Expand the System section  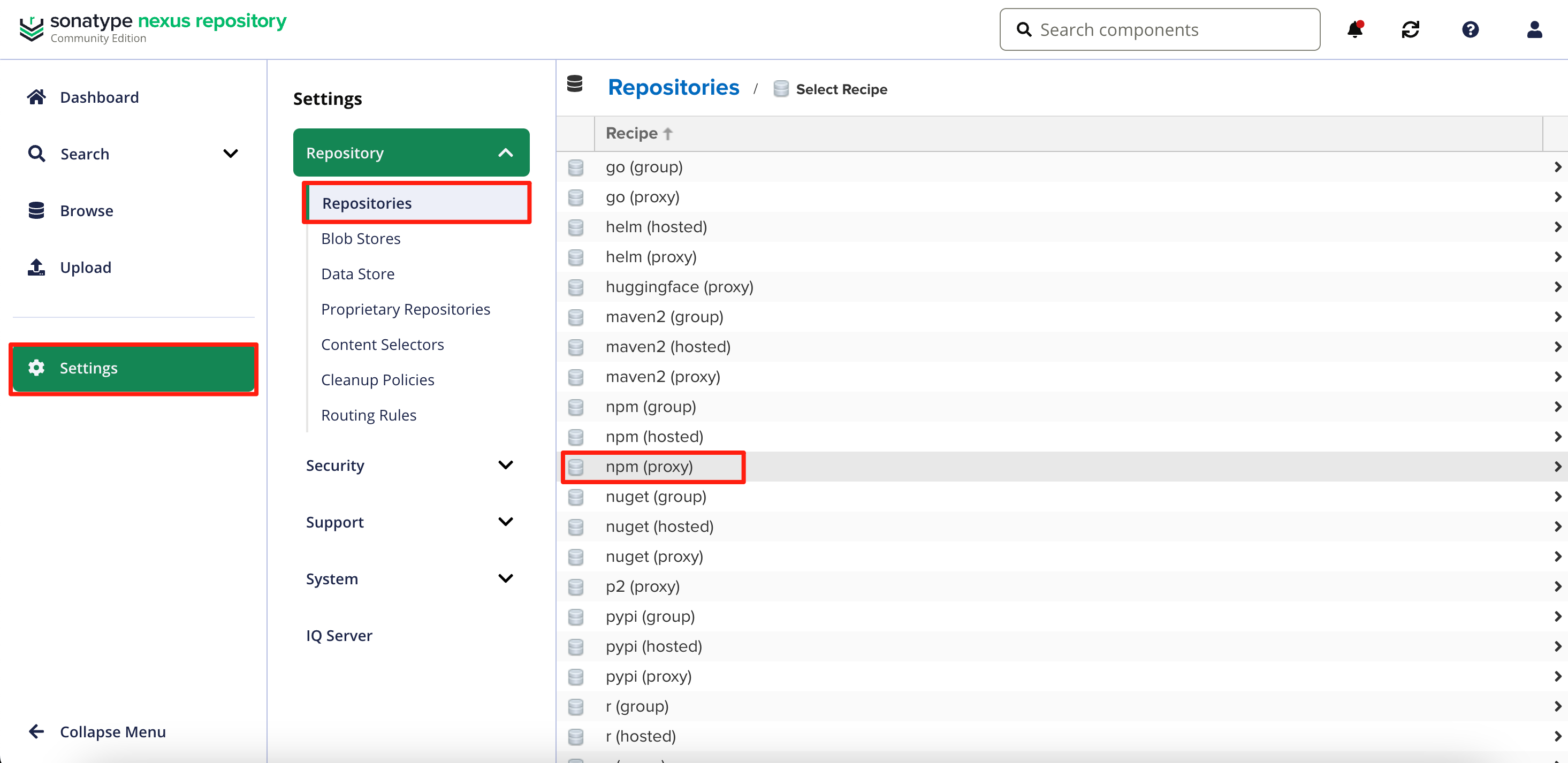click(505, 578)
